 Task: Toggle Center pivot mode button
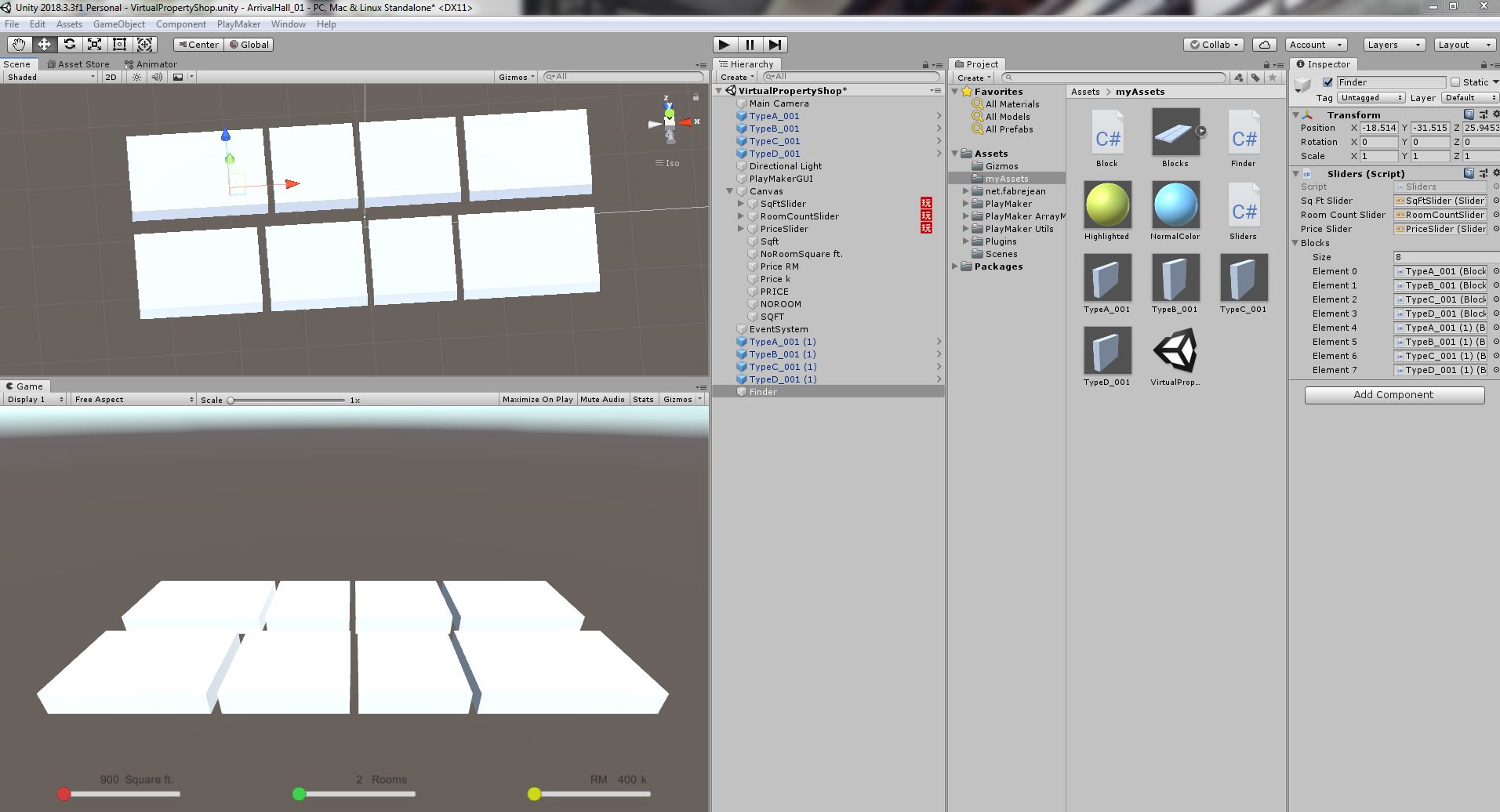point(198,45)
